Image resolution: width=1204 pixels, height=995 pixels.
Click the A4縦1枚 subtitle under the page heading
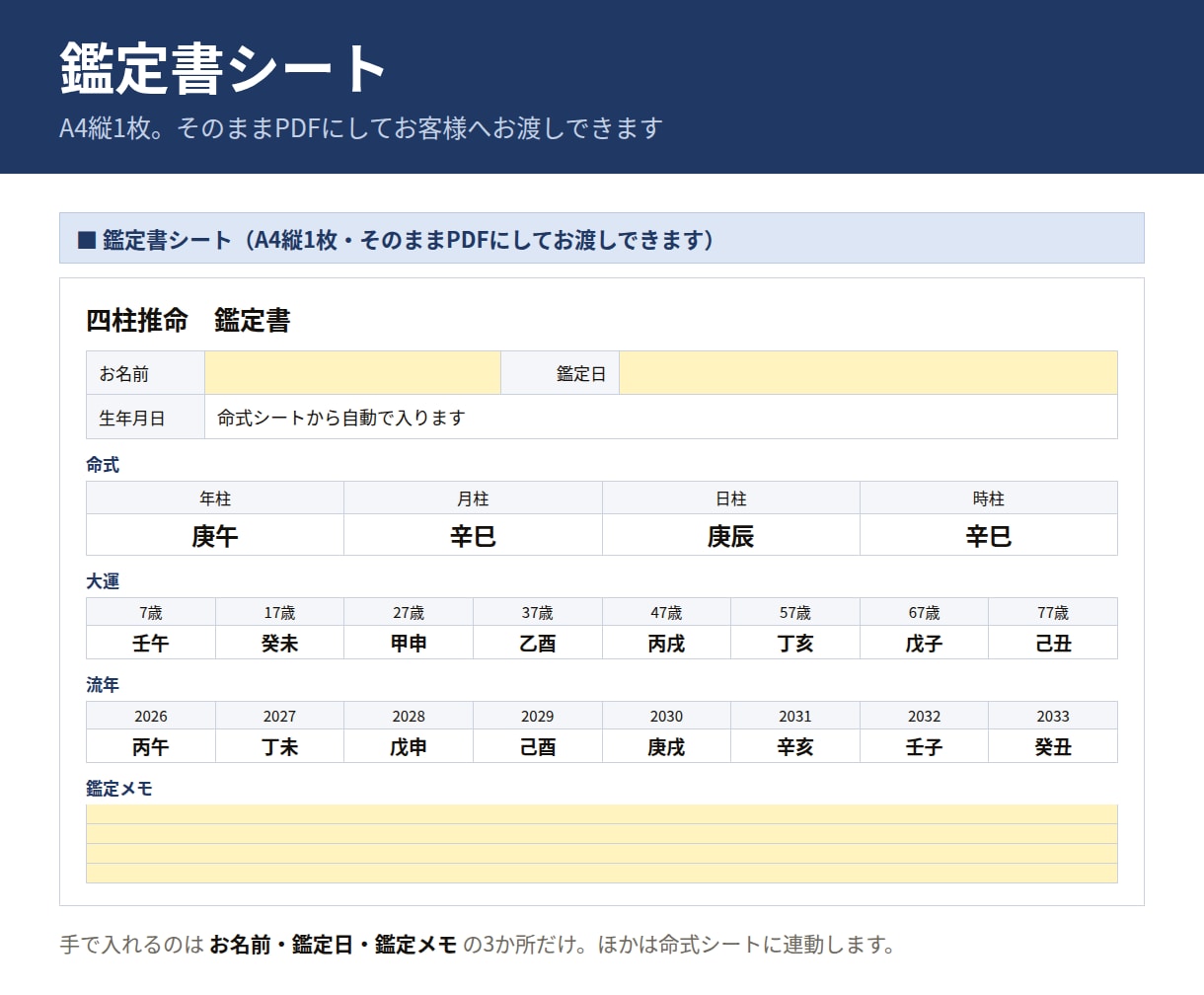[360, 128]
